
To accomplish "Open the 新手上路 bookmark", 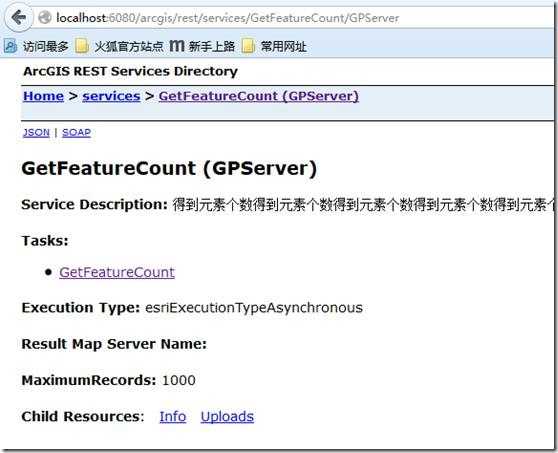I will 202,46.
